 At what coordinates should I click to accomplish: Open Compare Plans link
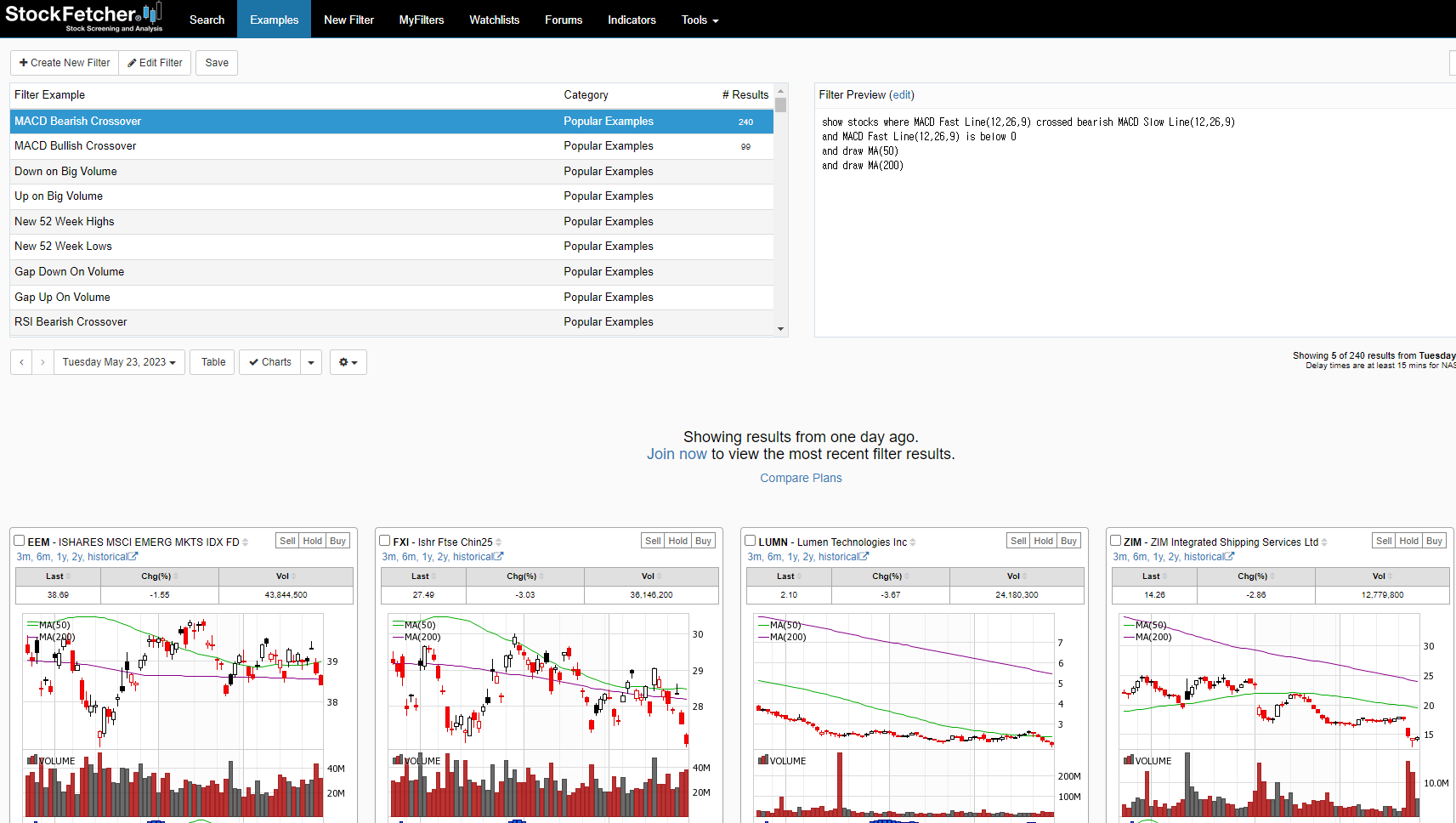801,478
